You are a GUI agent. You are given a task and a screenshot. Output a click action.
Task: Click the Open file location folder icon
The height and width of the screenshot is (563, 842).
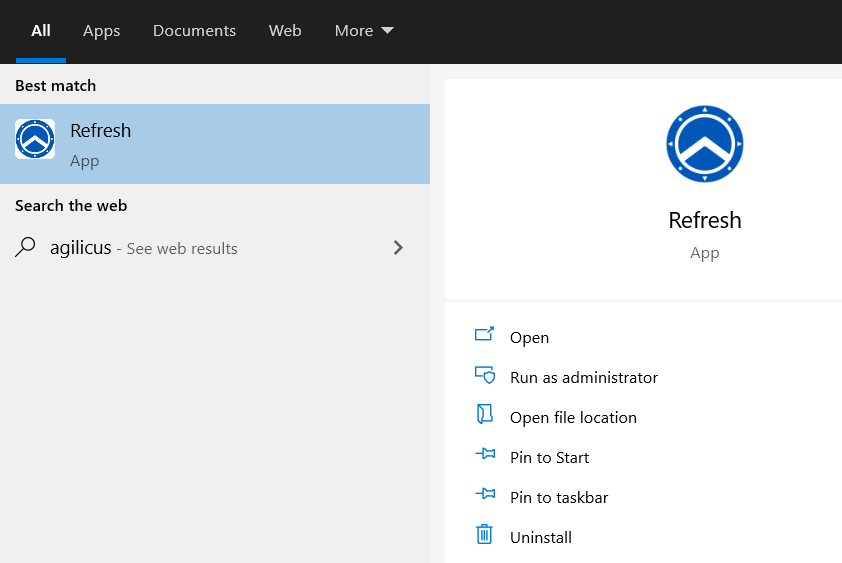[484, 414]
